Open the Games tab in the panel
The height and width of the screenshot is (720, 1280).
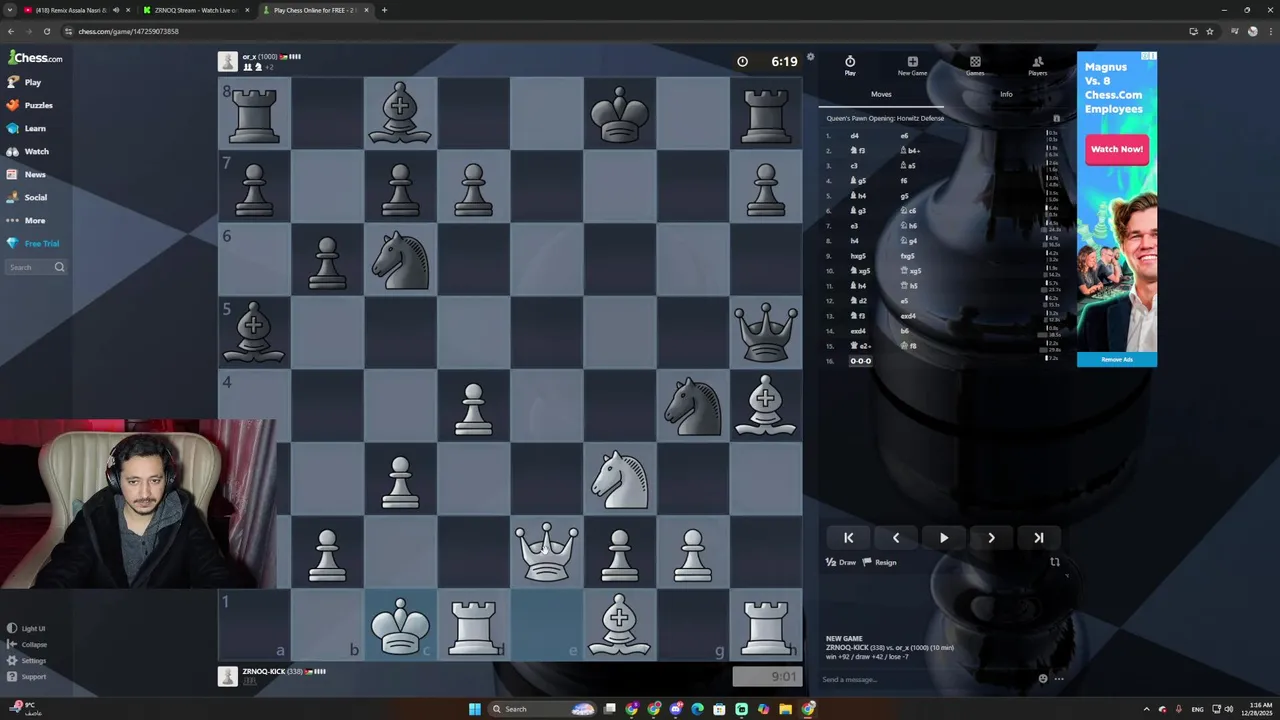[975, 66]
